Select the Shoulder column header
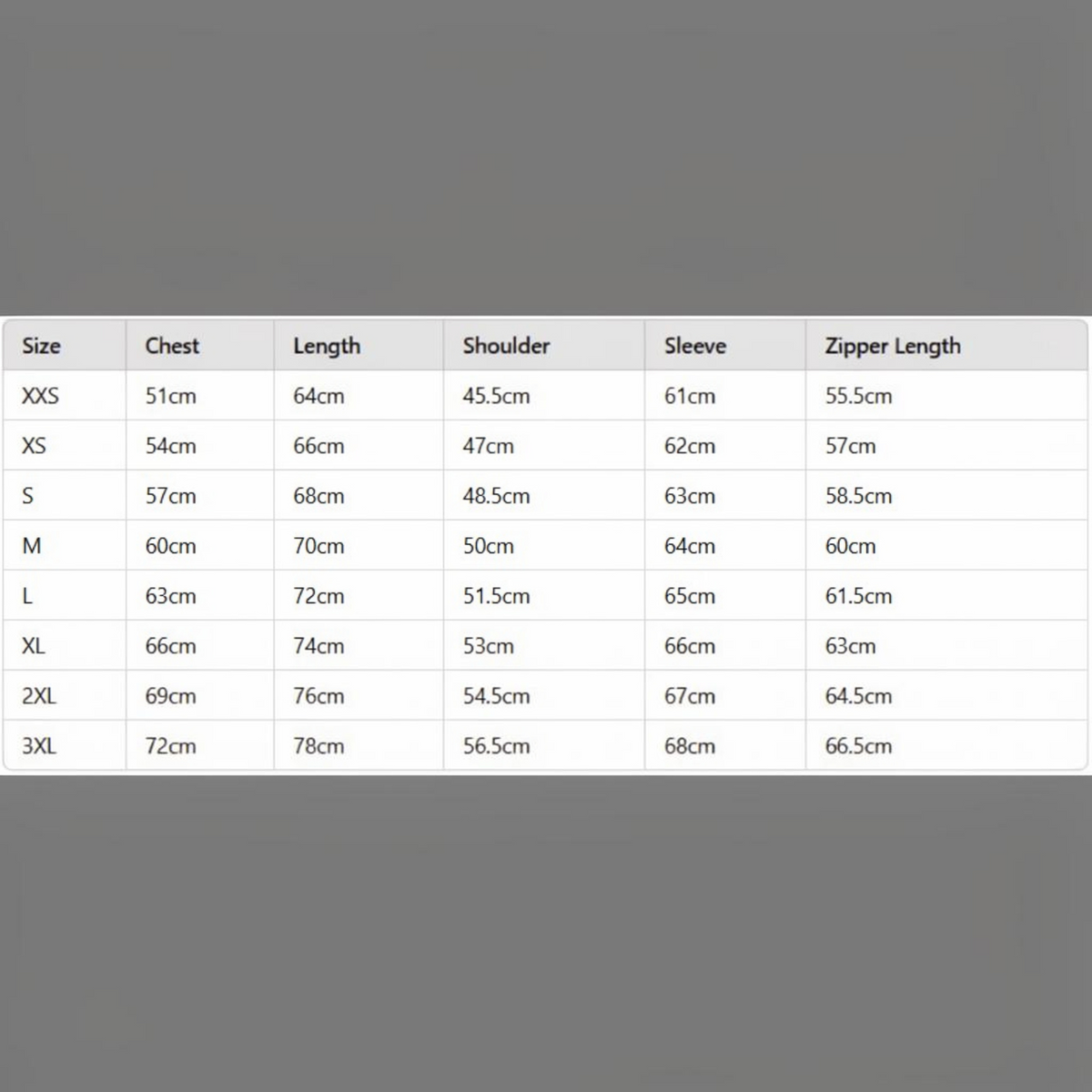 (506, 346)
